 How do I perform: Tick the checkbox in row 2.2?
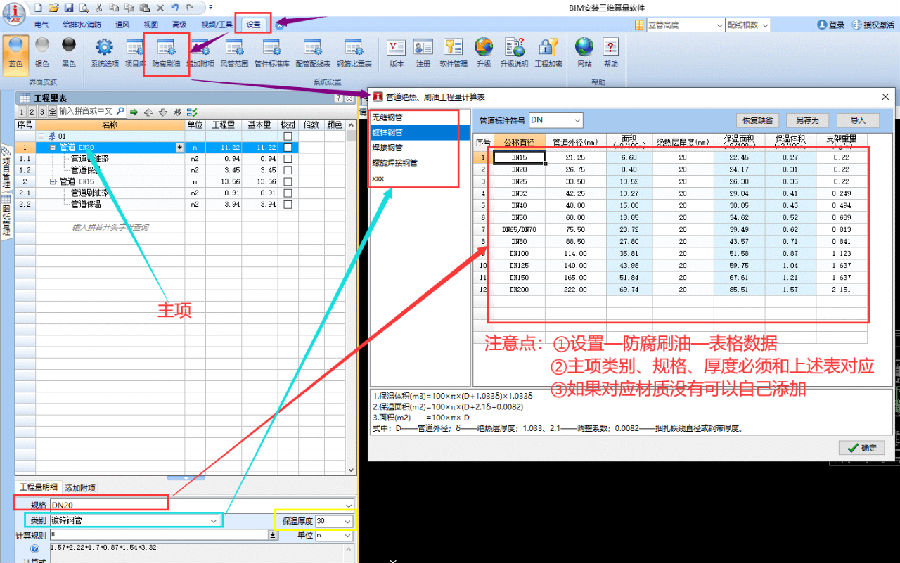[x=288, y=204]
